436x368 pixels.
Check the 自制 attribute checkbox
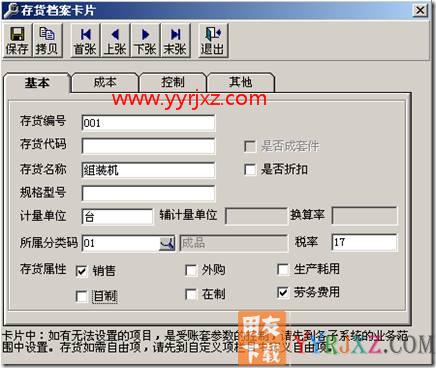(x=82, y=296)
